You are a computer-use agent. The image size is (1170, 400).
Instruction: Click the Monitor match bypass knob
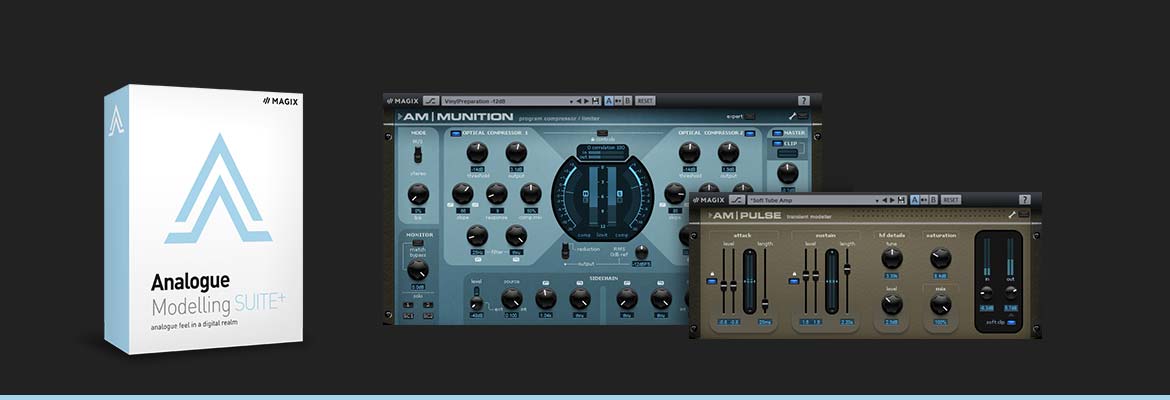pos(418,269)
